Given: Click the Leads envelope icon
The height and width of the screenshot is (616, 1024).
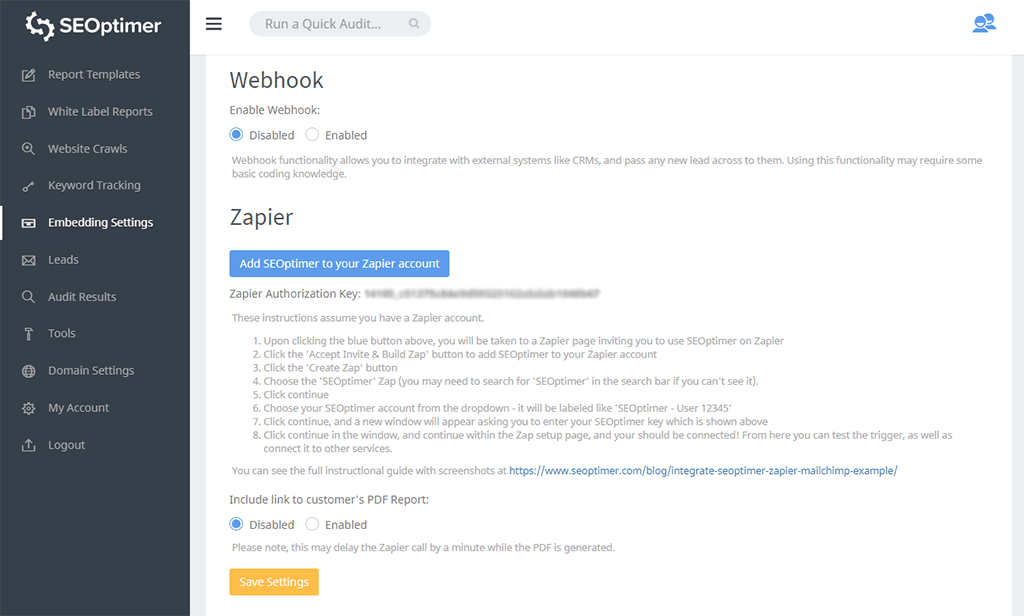Looking at the screenshot, I should [x=28, y=260].
